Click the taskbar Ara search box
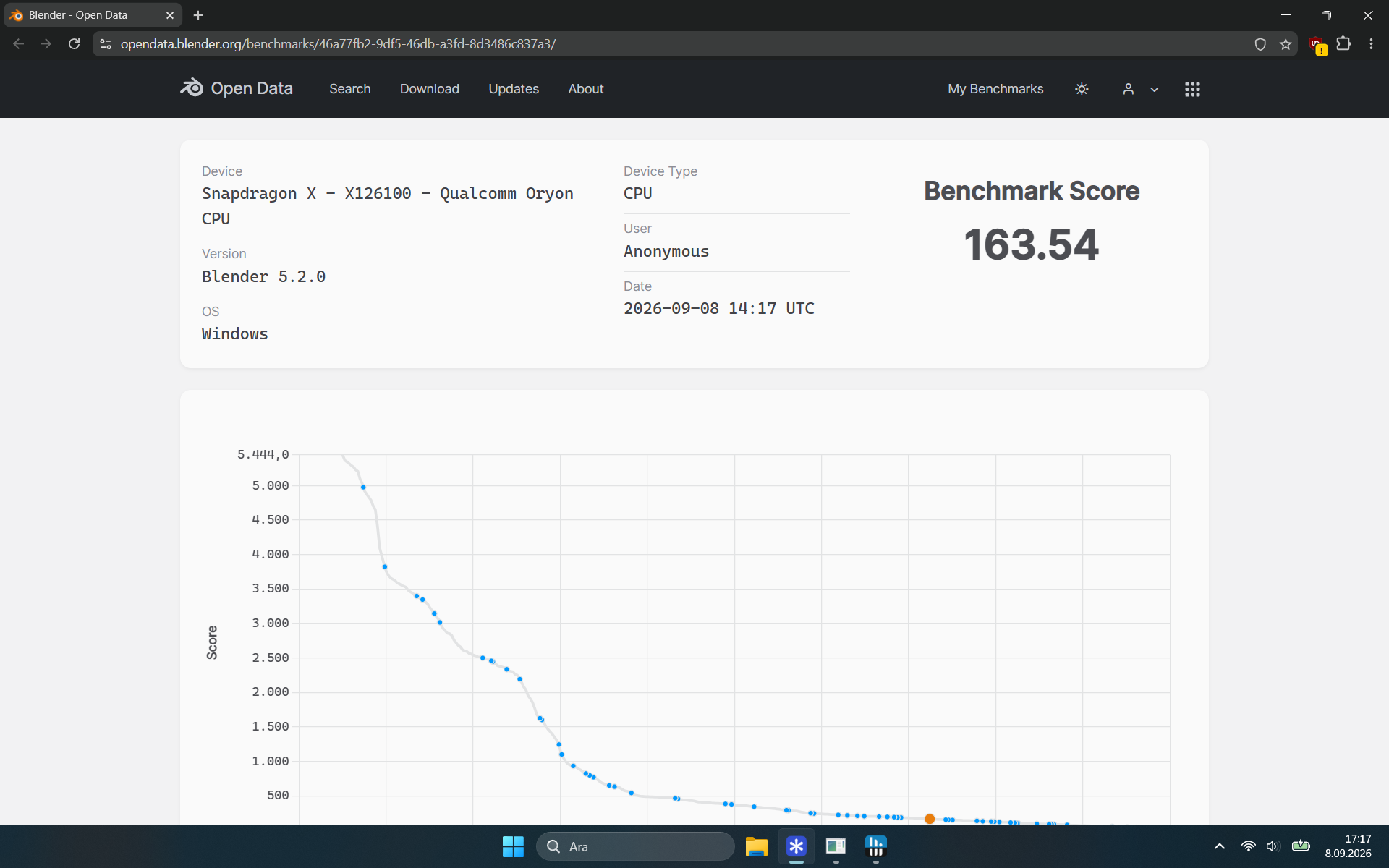The width and height of the screenshot is (1389, 868). pos(635,846)
